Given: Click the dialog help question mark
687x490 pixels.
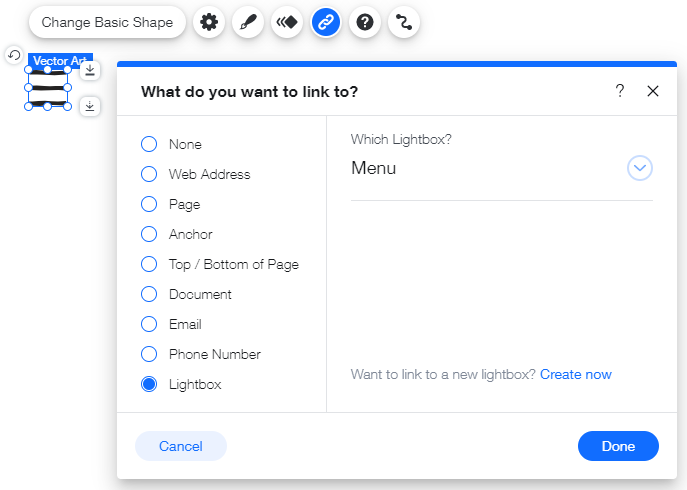Looking at the screenshot, I should (x=620, y=91).
